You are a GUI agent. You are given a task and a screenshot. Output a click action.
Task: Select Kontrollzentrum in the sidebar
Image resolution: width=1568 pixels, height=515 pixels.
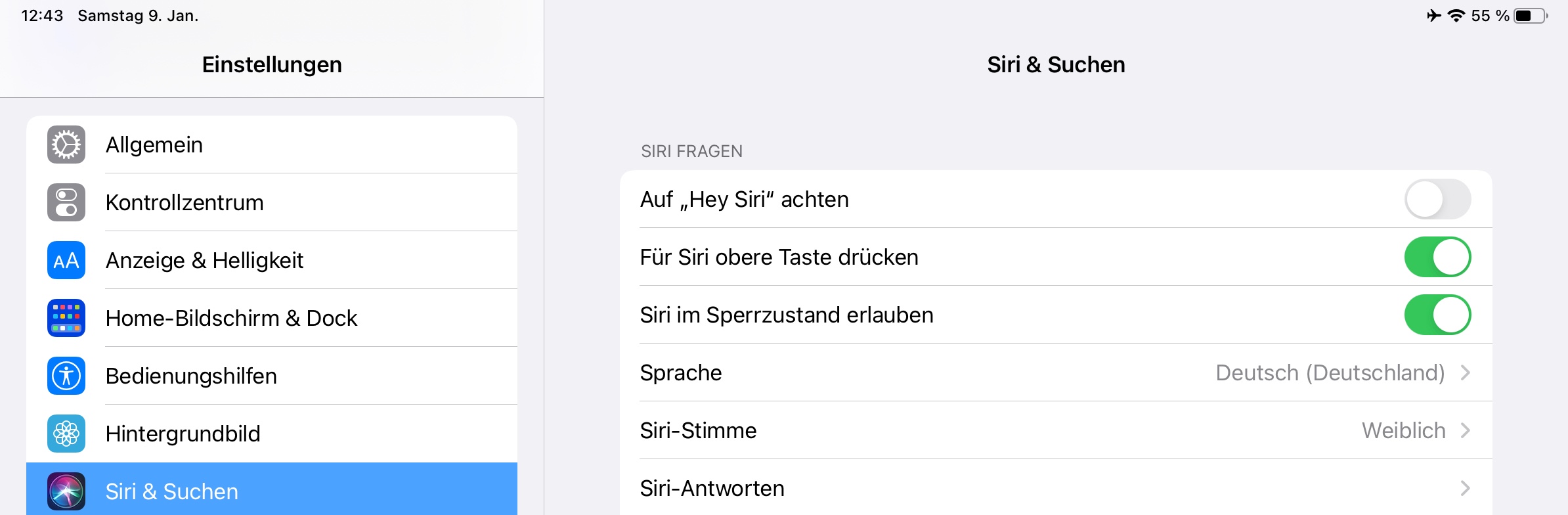point(185,202)
